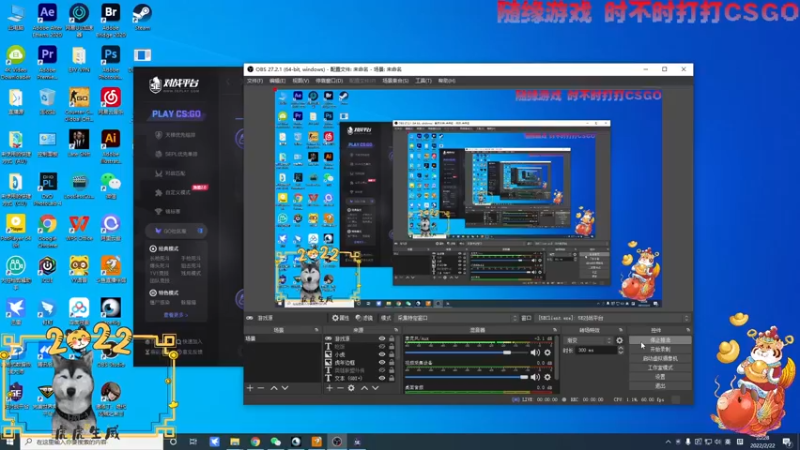Screen dimensions: 800x450
Task: Open the 视图(V) menu in OBS
Action: click(301, 81)
